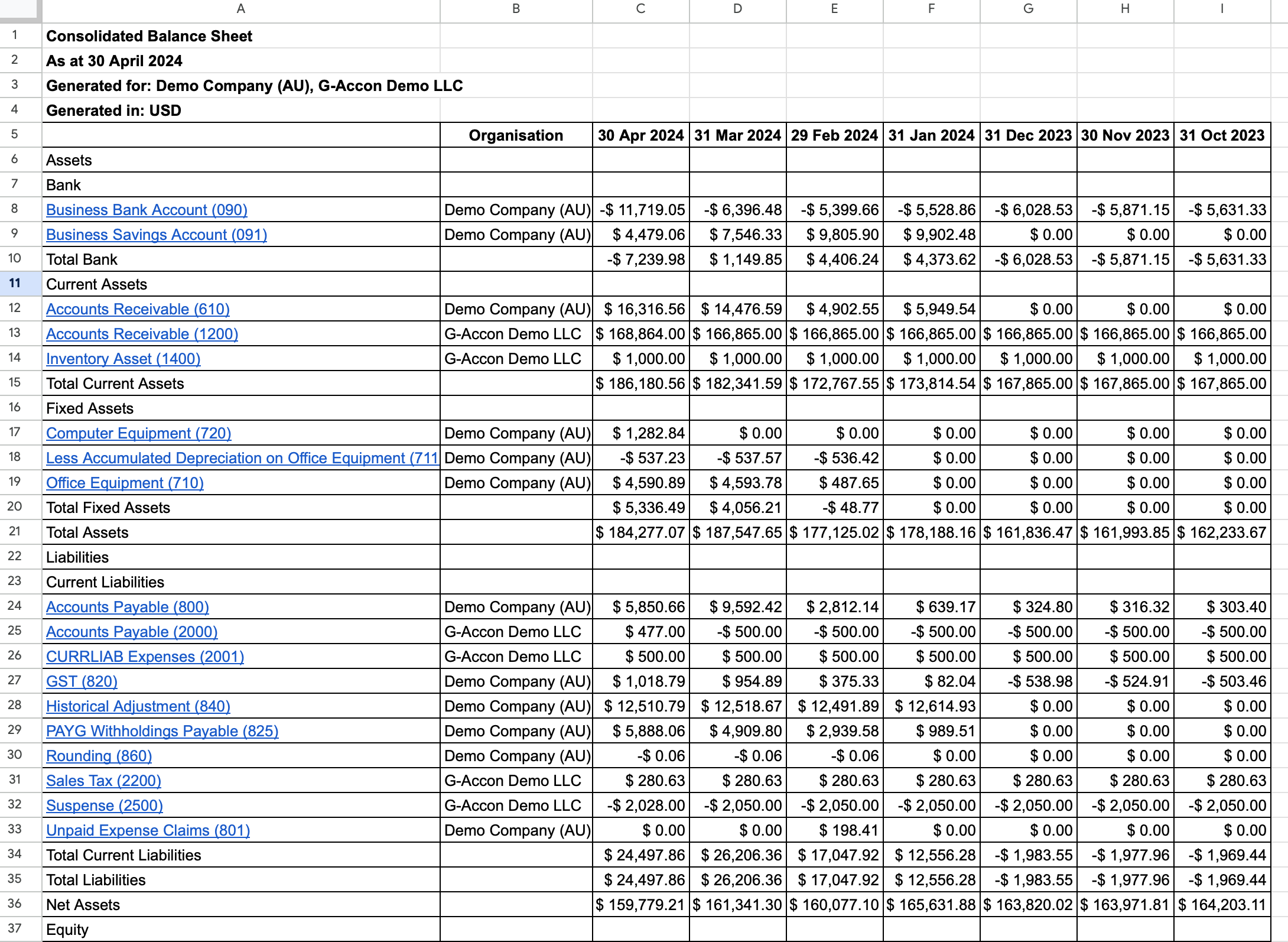Click the PAYG Withholdings Payable (825) link
This screenshot has height=942, width=1288.
162,731
